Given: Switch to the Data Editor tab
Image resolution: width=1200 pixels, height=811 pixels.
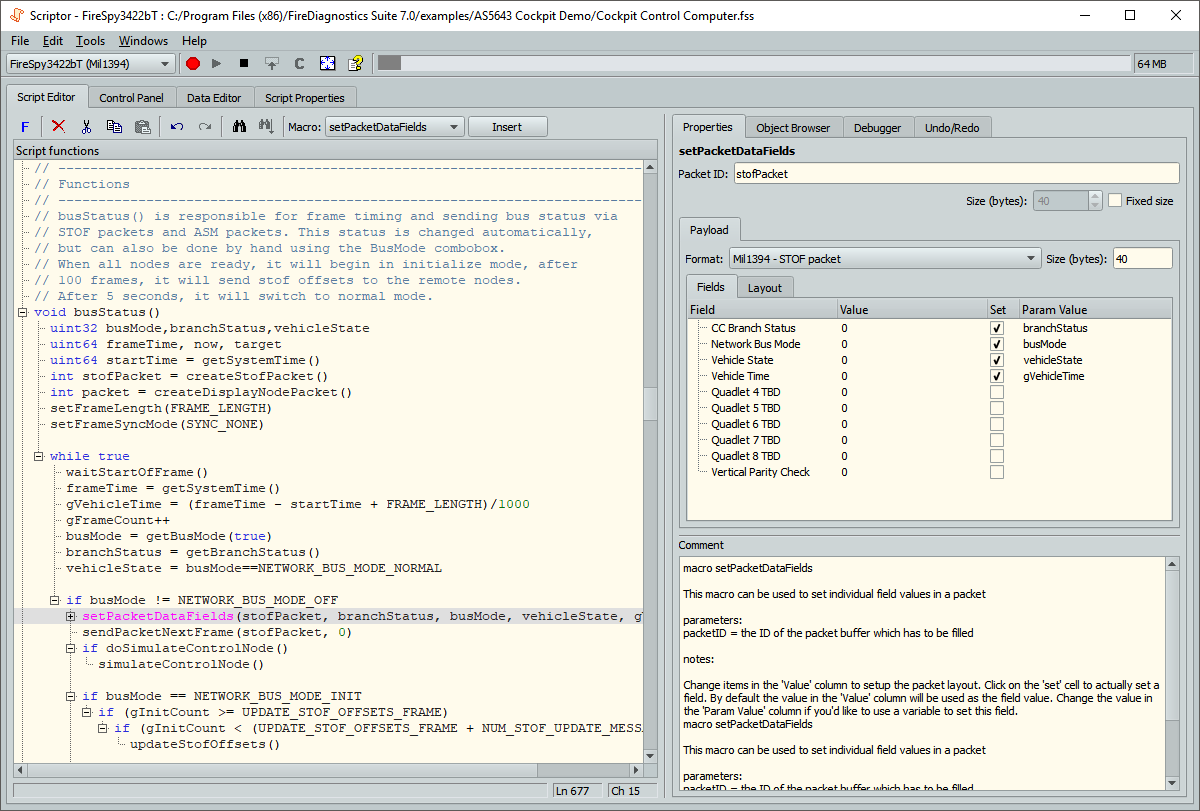Looking at the screenshot, I should point(214,98).
